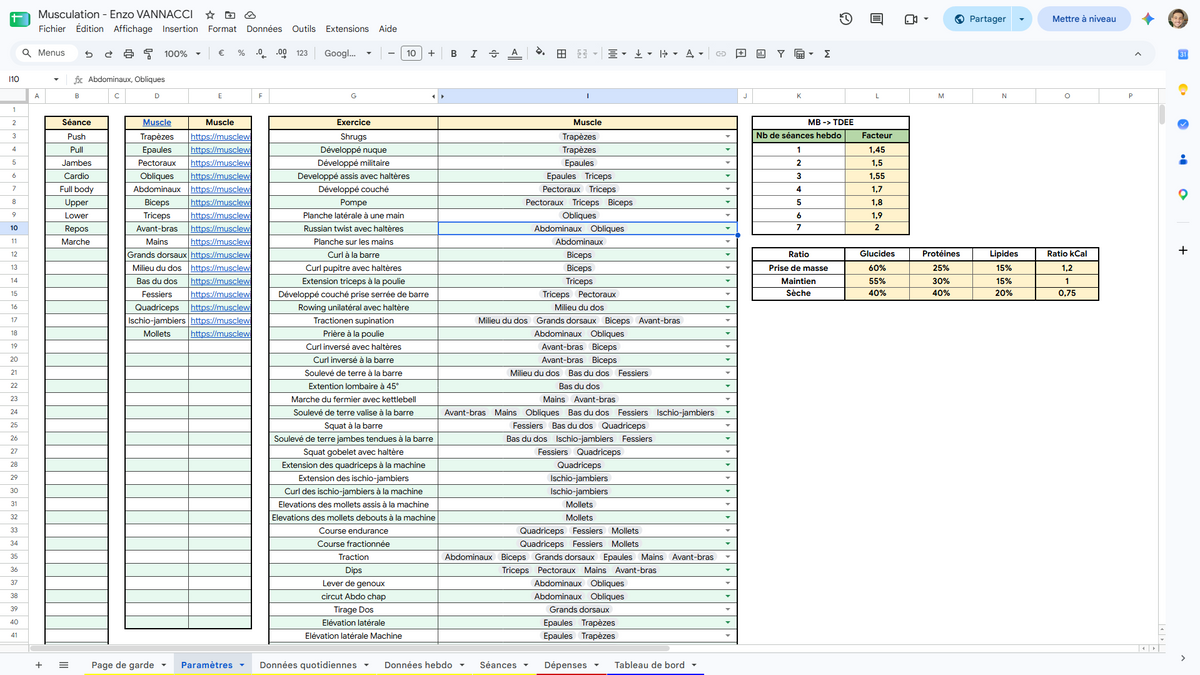Open the dropdown arrow of cell Abdominaux Obliques for Russian twist

[x=728, y=229]
